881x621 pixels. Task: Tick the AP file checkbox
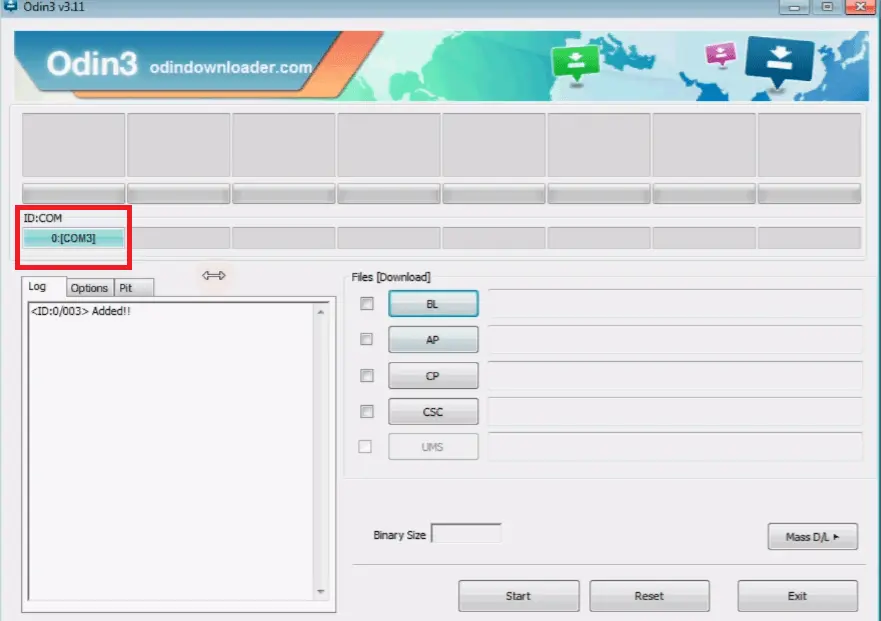[x=367, y=340]
